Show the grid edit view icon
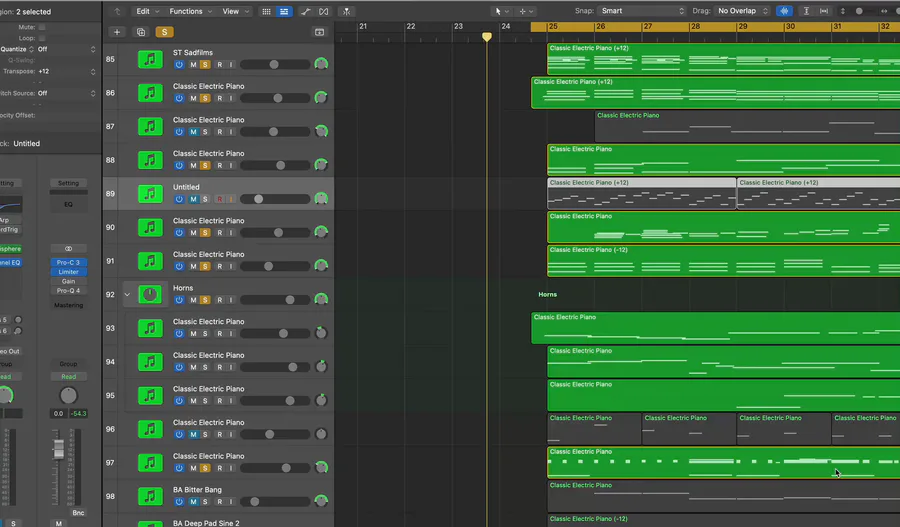The height and width of the screenshot is (527, 900). pyautogui.click(x=266, y=11)
